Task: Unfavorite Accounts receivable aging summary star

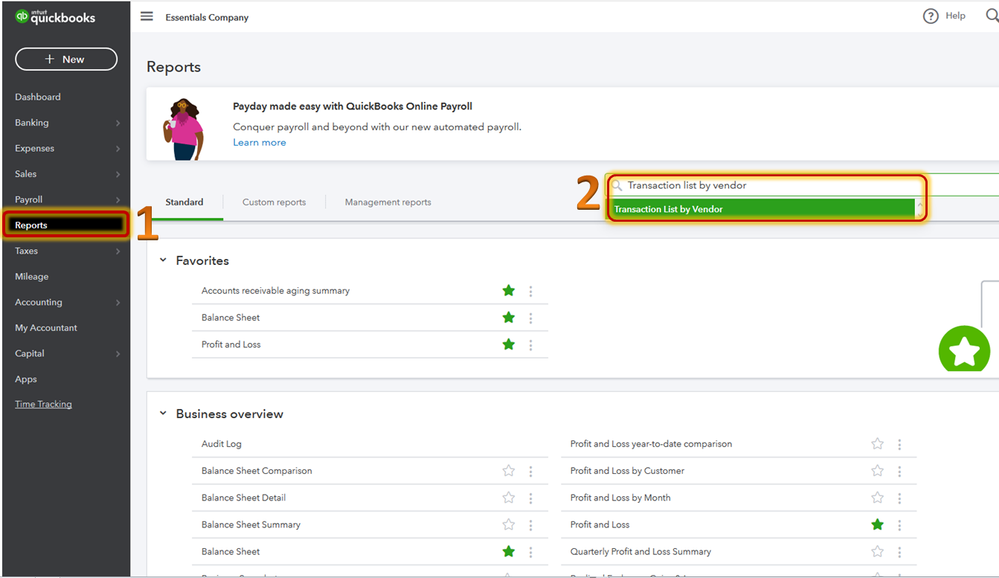Action: coord(509,291)
